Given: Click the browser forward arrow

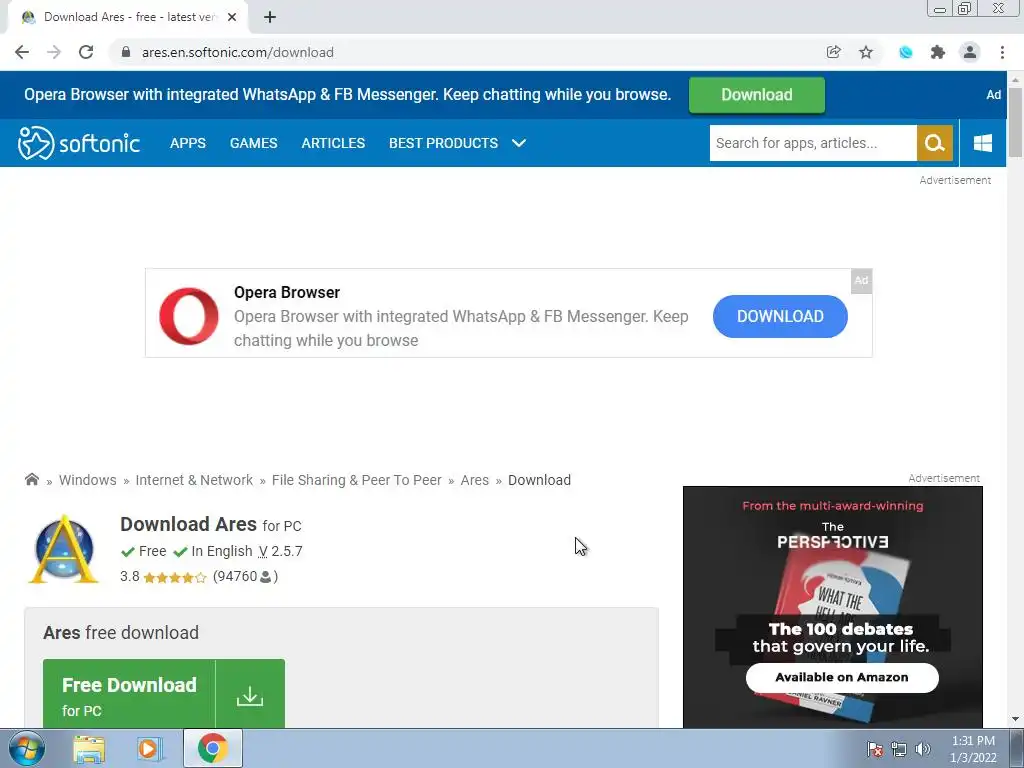Looking at the screenshot, I should (54, 52).
